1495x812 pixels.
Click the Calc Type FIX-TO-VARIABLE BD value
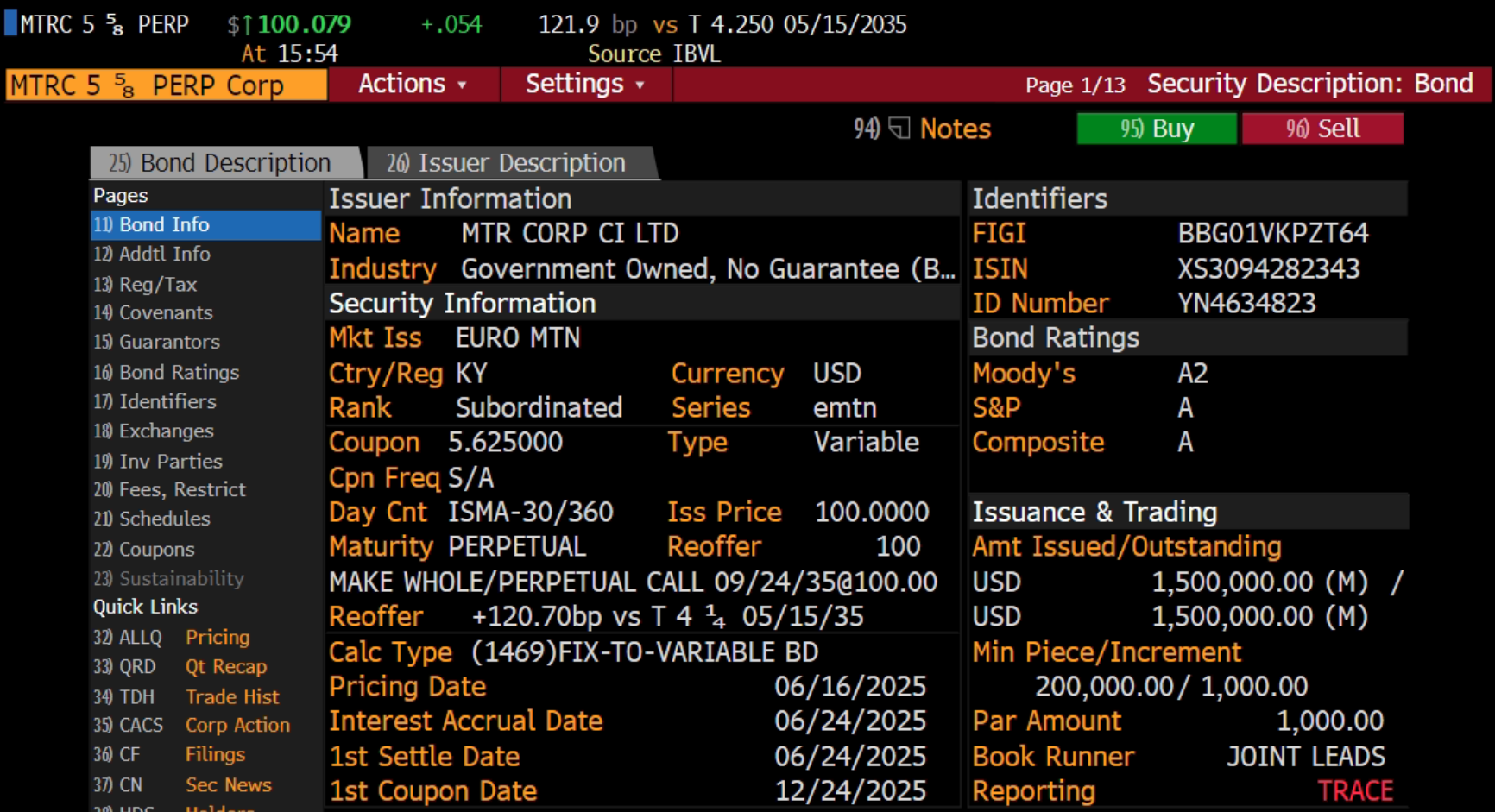644,652
